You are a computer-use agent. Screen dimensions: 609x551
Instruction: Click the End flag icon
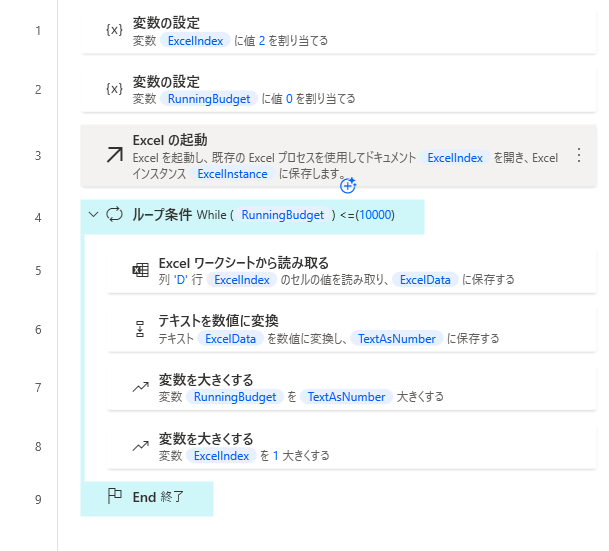tap(115, 496)
